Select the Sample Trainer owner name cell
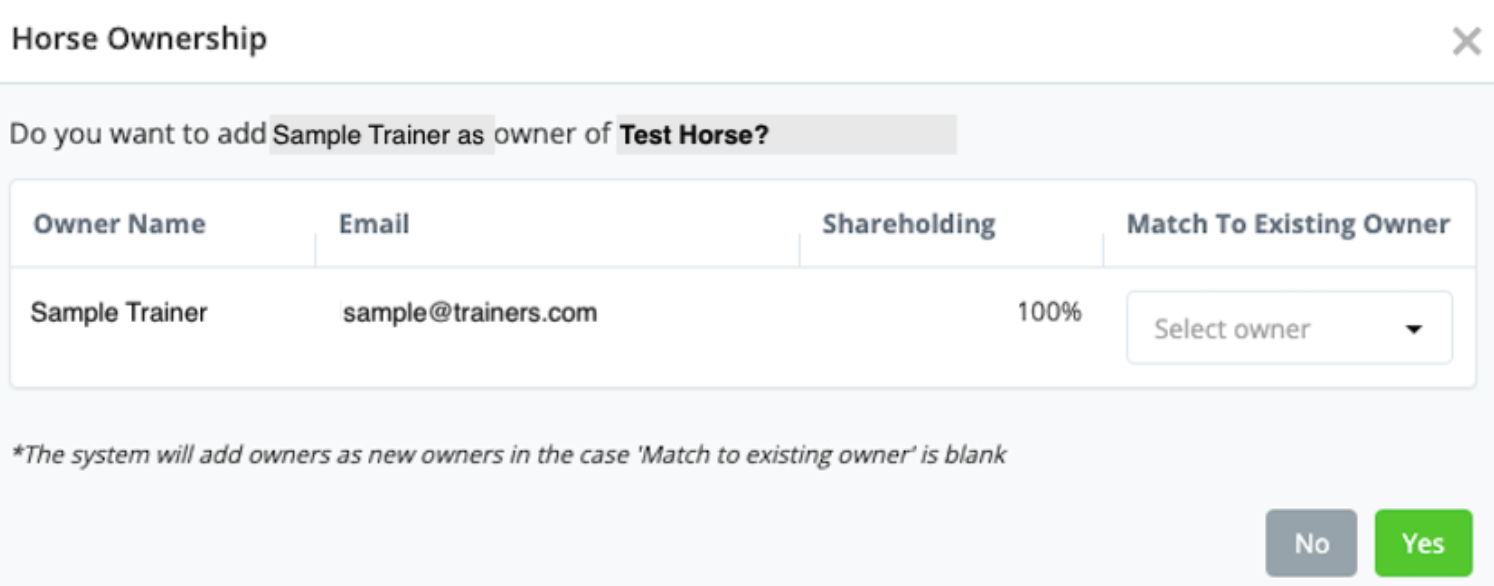 119,313
